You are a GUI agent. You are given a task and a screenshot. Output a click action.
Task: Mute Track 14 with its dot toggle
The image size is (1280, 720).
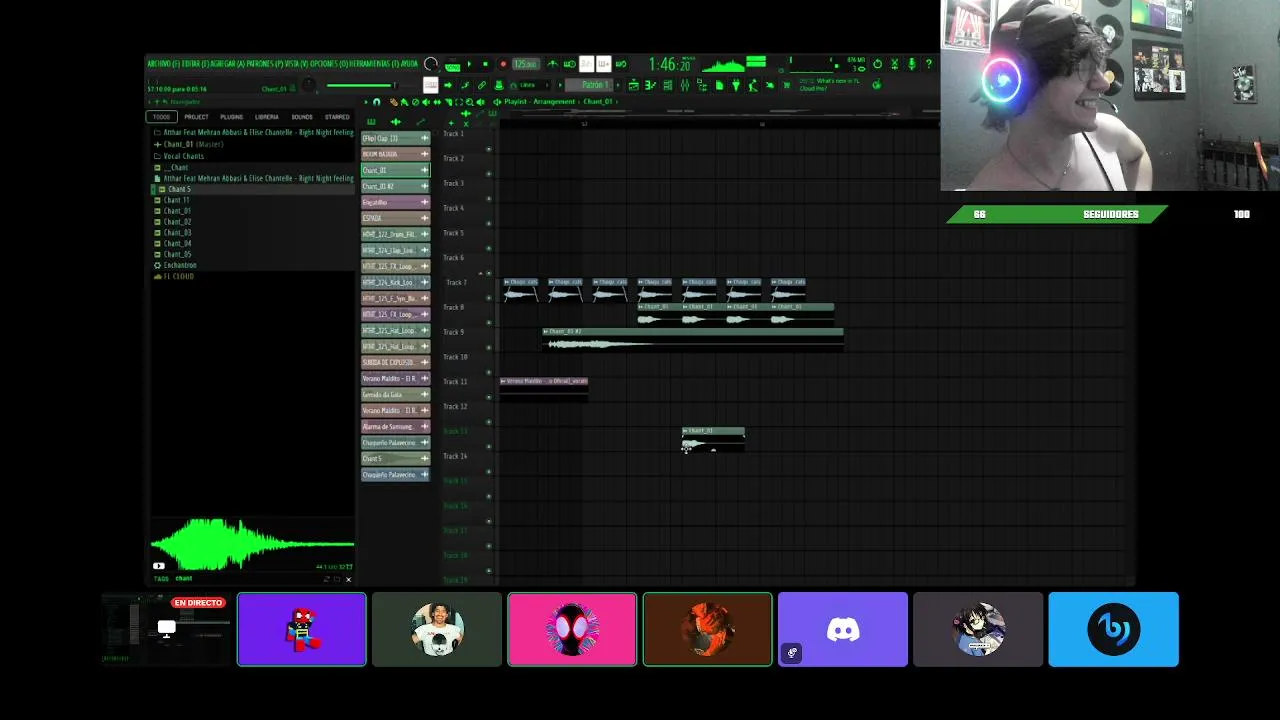coord(488,472)
